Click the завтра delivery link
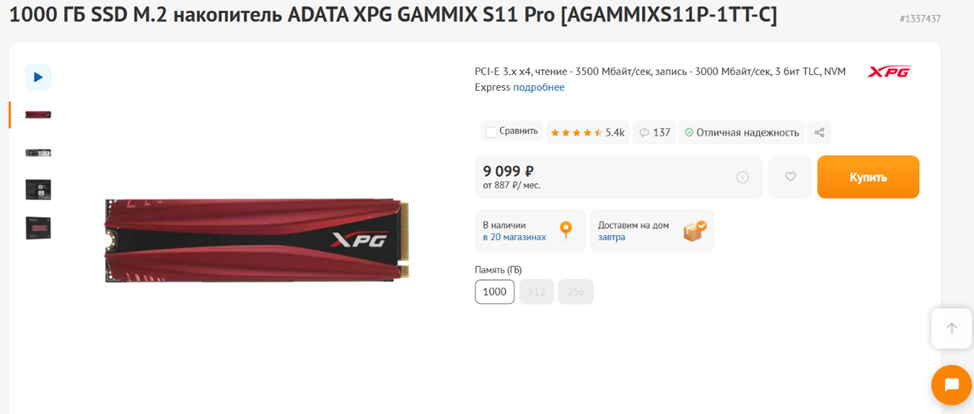Viewport: 974px width, 414px height. coord(612,237)
